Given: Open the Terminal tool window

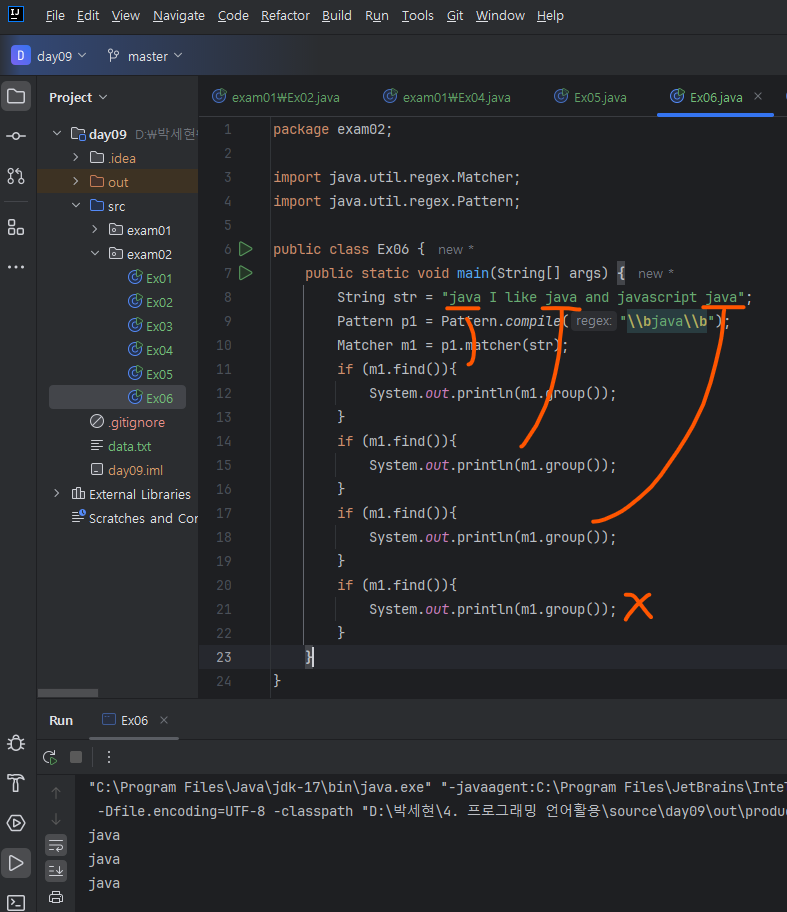Looking at the screenshot, I should (x=16, y=903).
